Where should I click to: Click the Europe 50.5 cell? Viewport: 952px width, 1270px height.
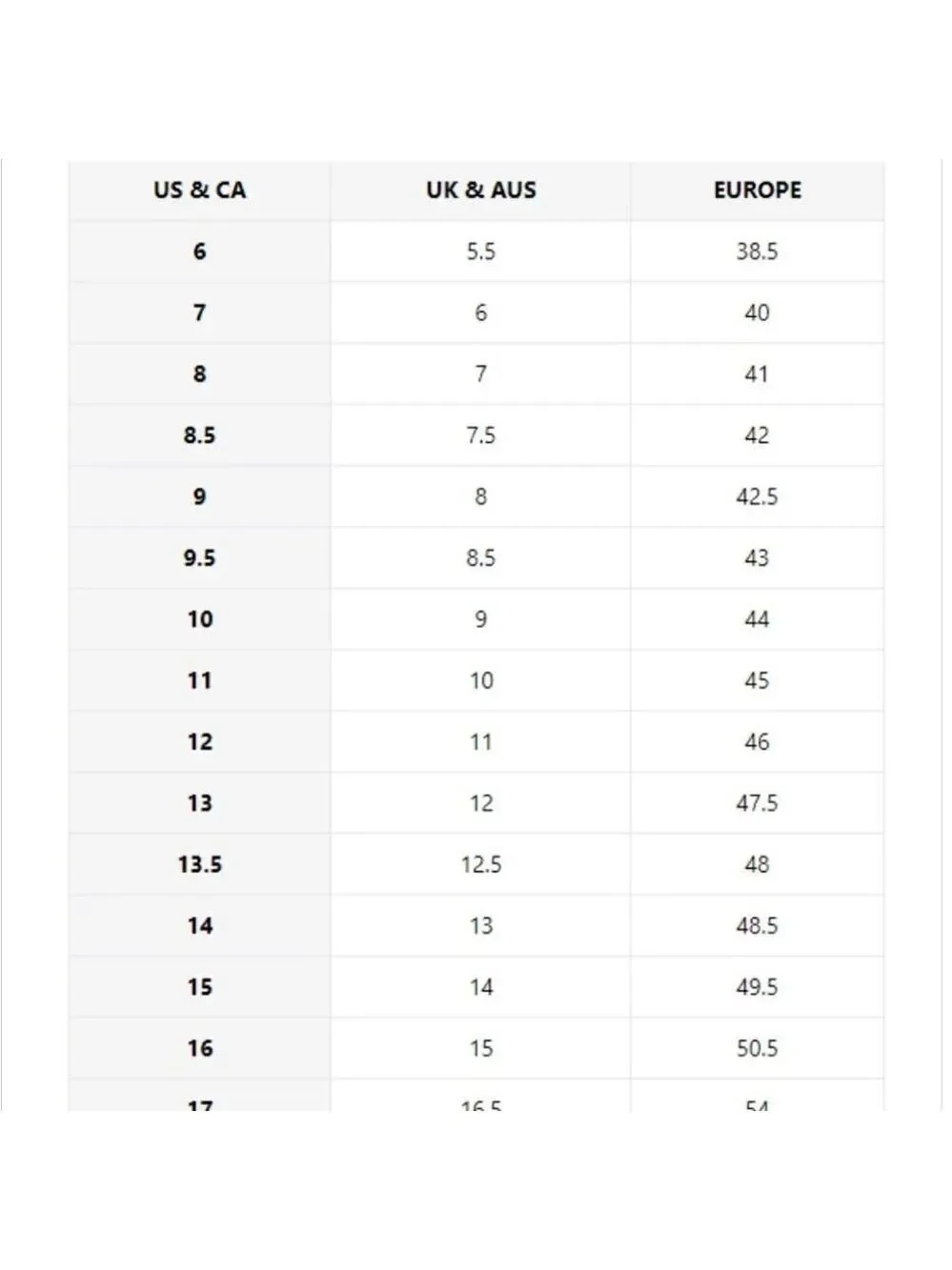[757, 1048]
